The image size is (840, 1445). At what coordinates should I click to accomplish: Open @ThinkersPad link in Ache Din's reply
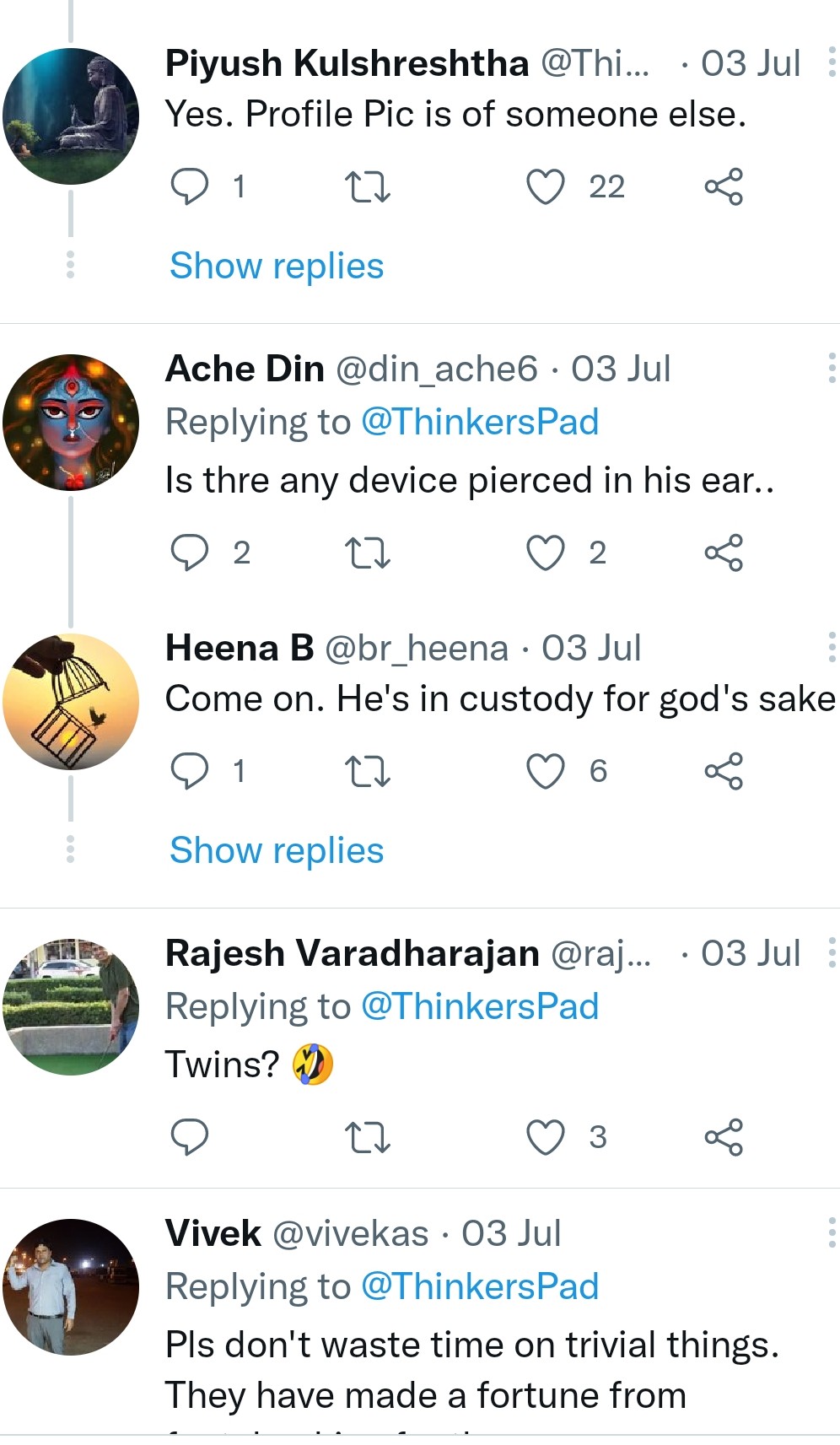pos(480,422)
